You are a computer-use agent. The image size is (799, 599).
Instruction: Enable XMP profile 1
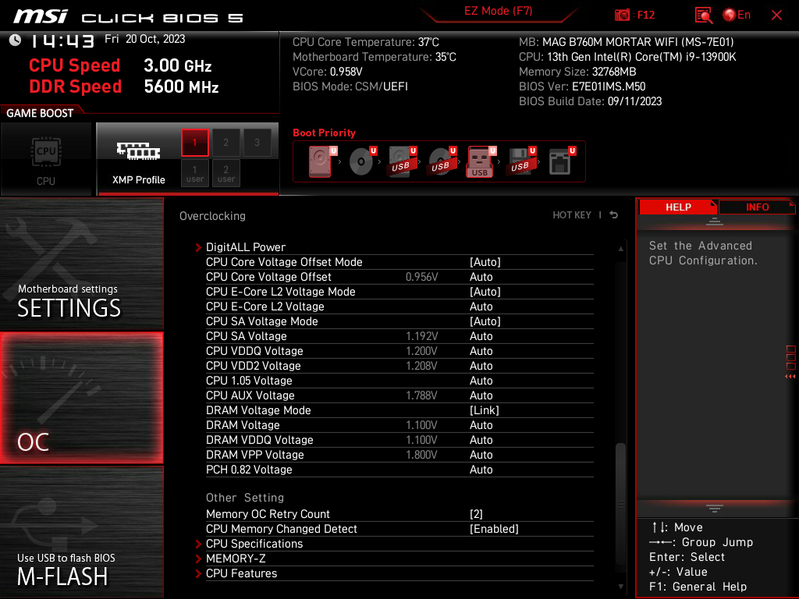(195, 143)
